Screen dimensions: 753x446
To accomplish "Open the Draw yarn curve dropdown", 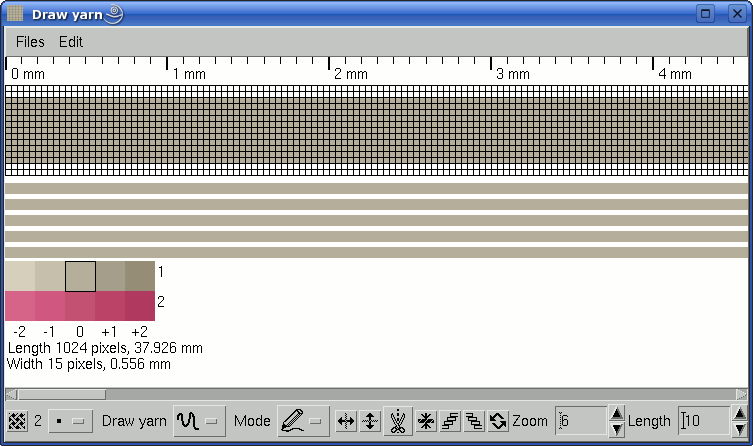I will [199, 421].
